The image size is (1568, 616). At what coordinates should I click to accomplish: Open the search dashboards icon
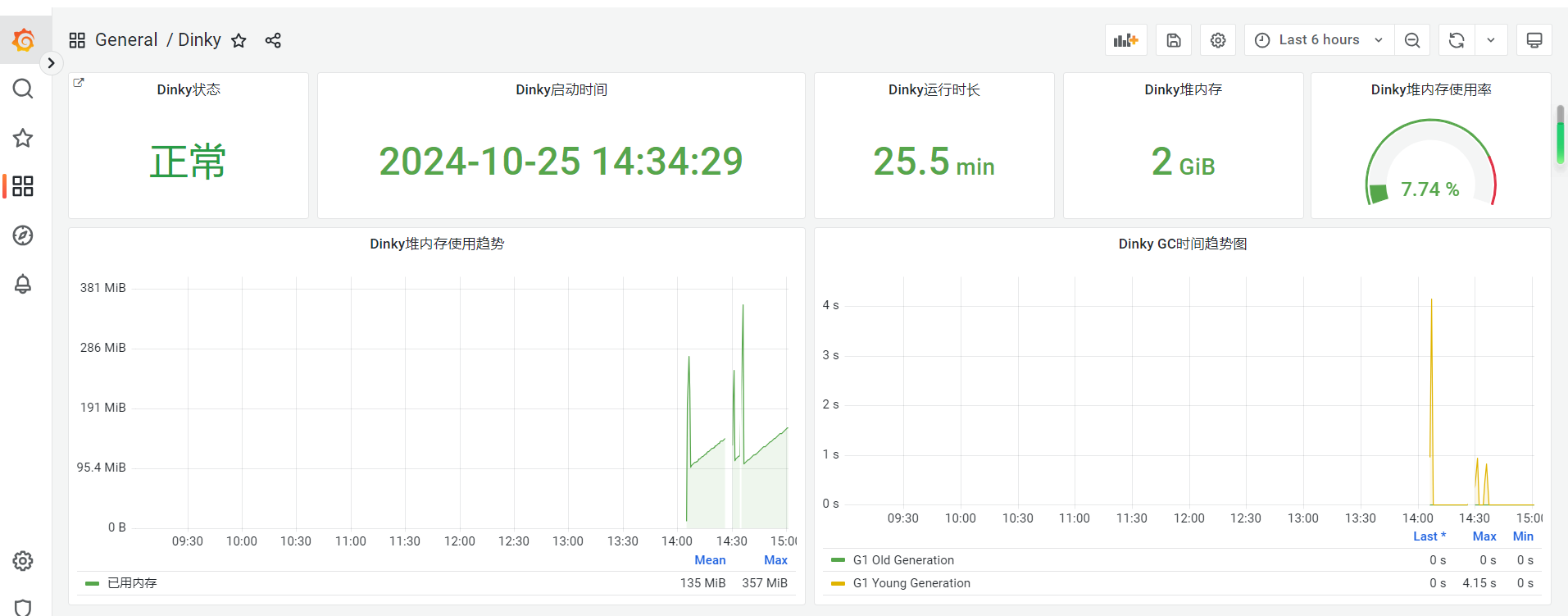tap(23, 89)
